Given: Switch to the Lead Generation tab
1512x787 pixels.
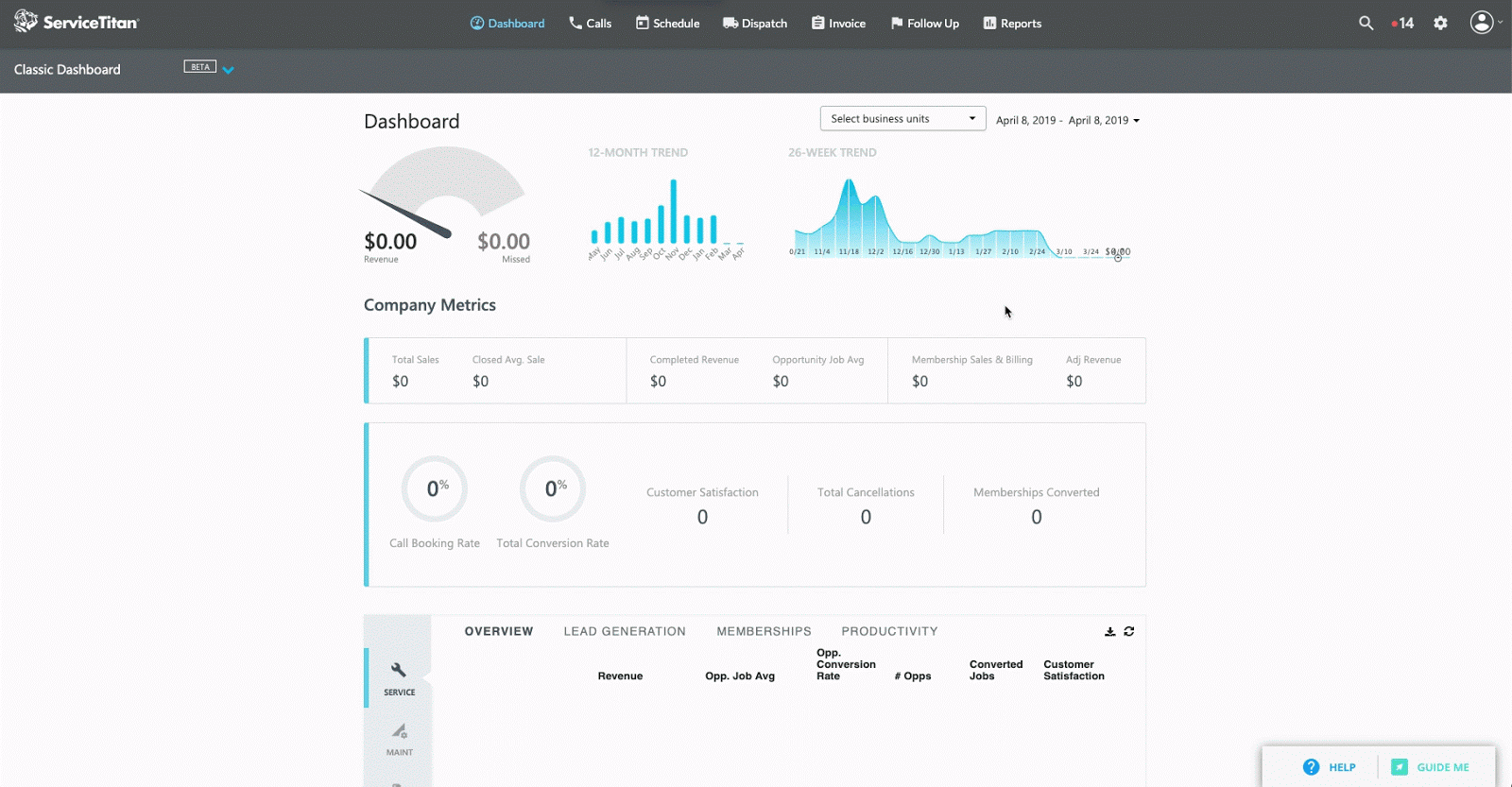Looking at the screenshot, I should point(625,631).
